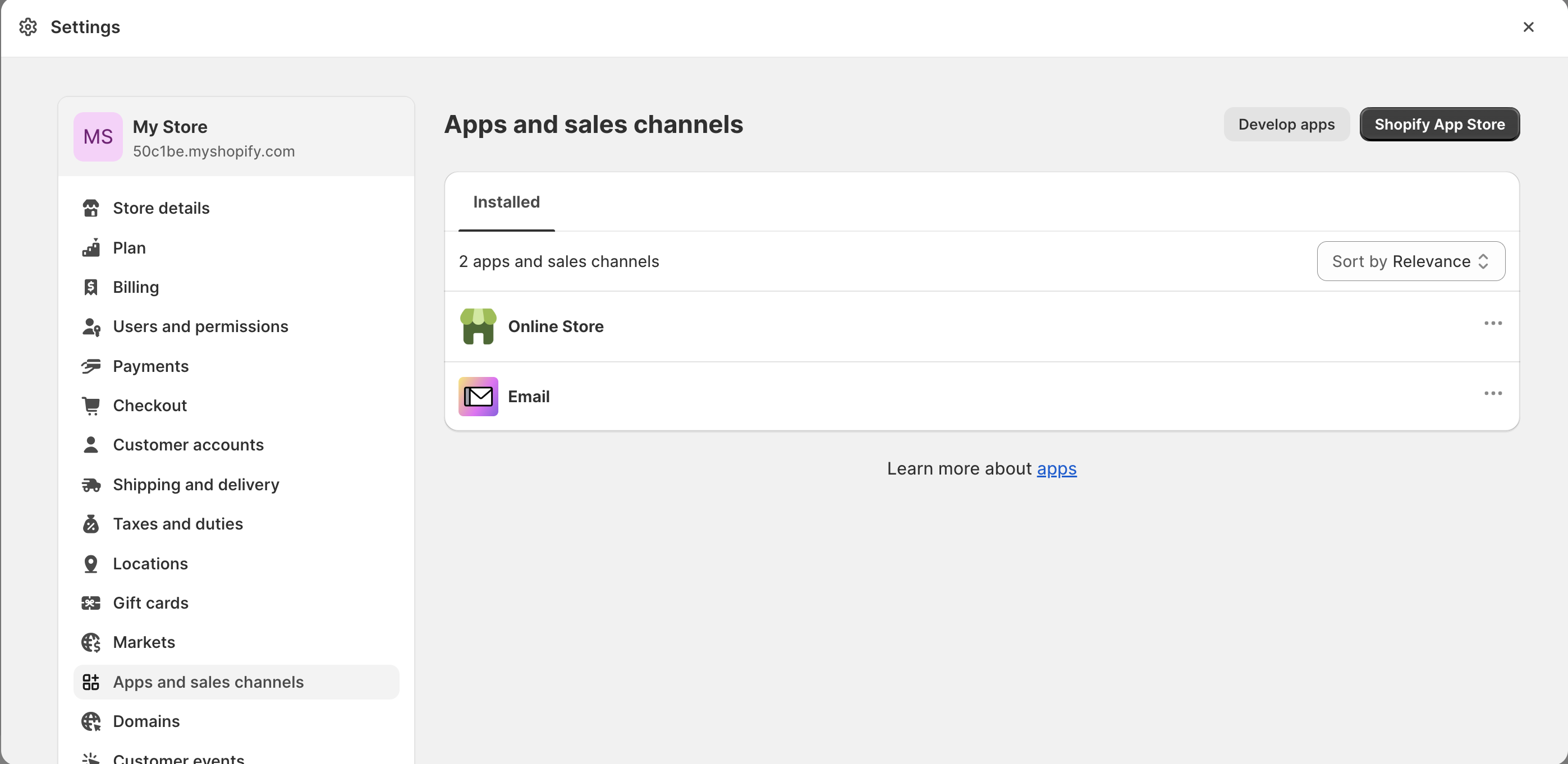Go to Plan settings
The height and width of the screenshot is (764, 1568).
point(236,247)
